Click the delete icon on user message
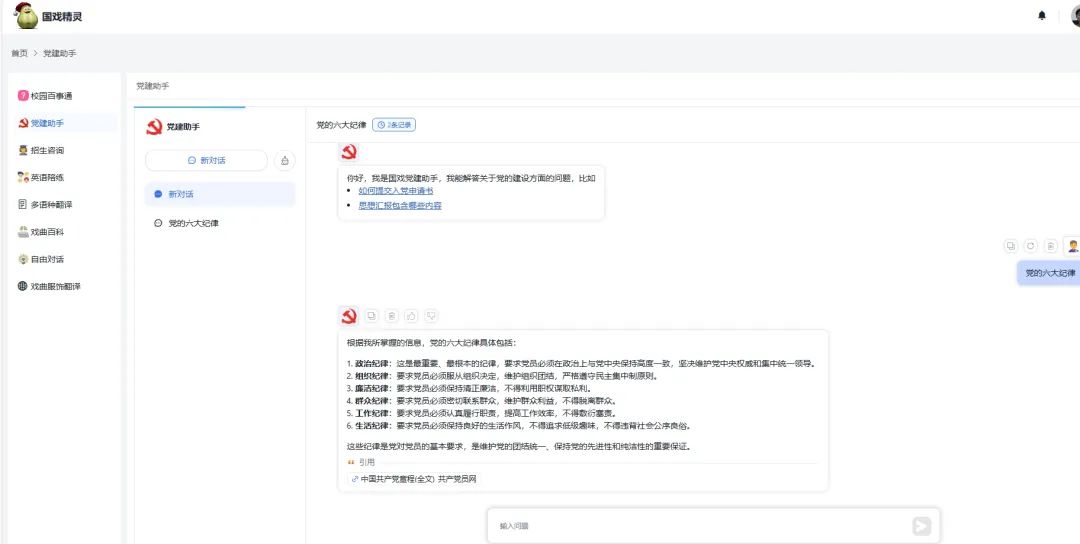This screenshot has height=544, width=1080. pos(1050,246)
